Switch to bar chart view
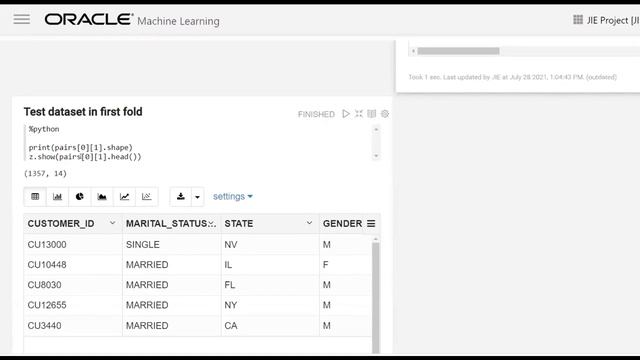The width and height of the screenshot is (640, 360). [58, 197]
